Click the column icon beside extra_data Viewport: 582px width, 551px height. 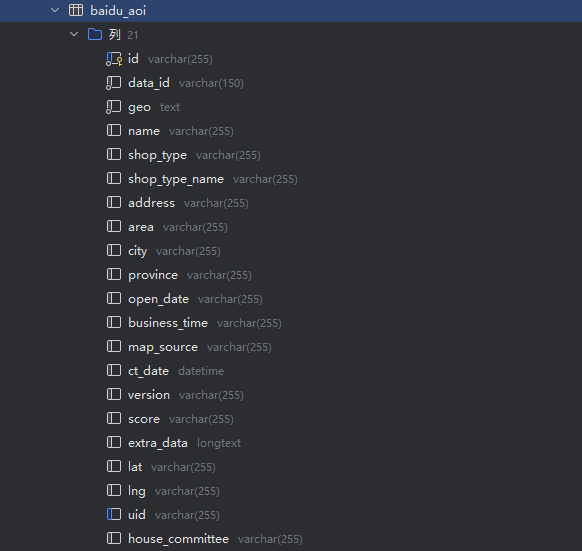(114, 443)
